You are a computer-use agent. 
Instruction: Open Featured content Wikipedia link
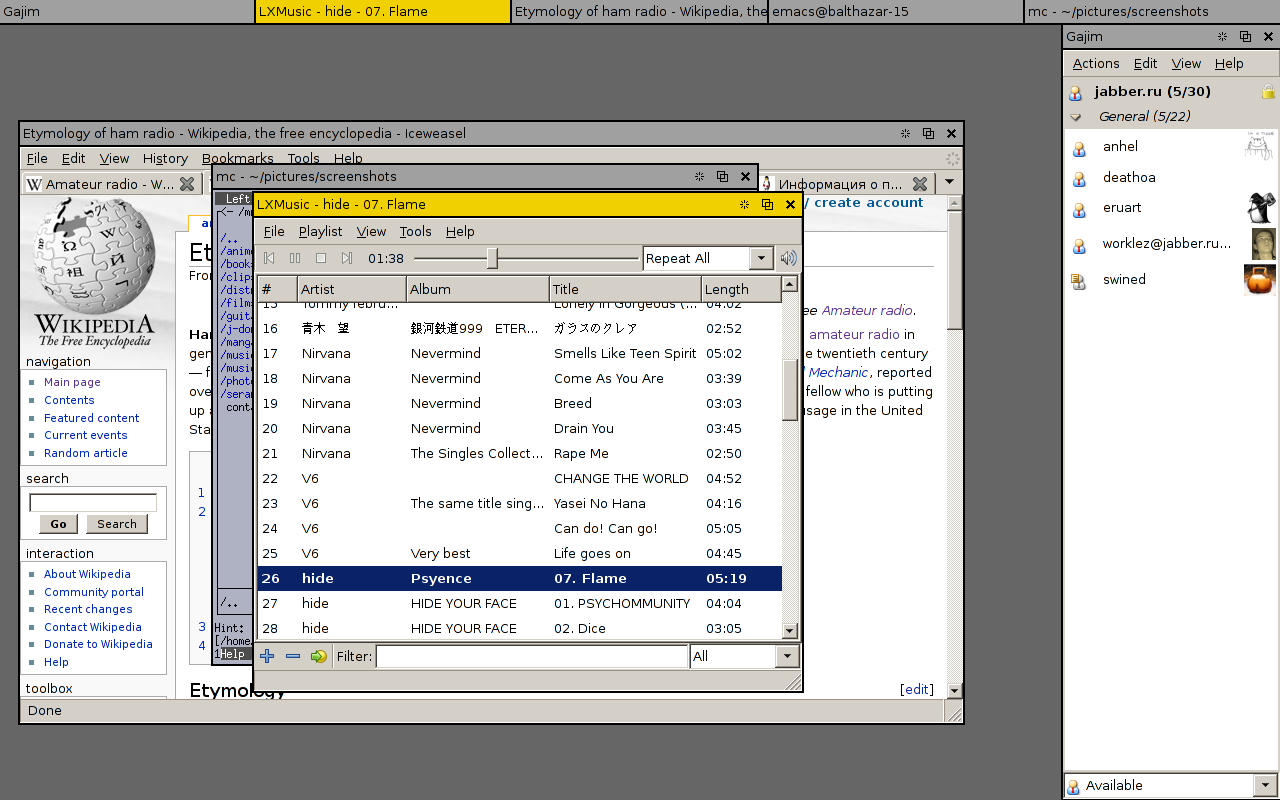(x=92, y=418)
